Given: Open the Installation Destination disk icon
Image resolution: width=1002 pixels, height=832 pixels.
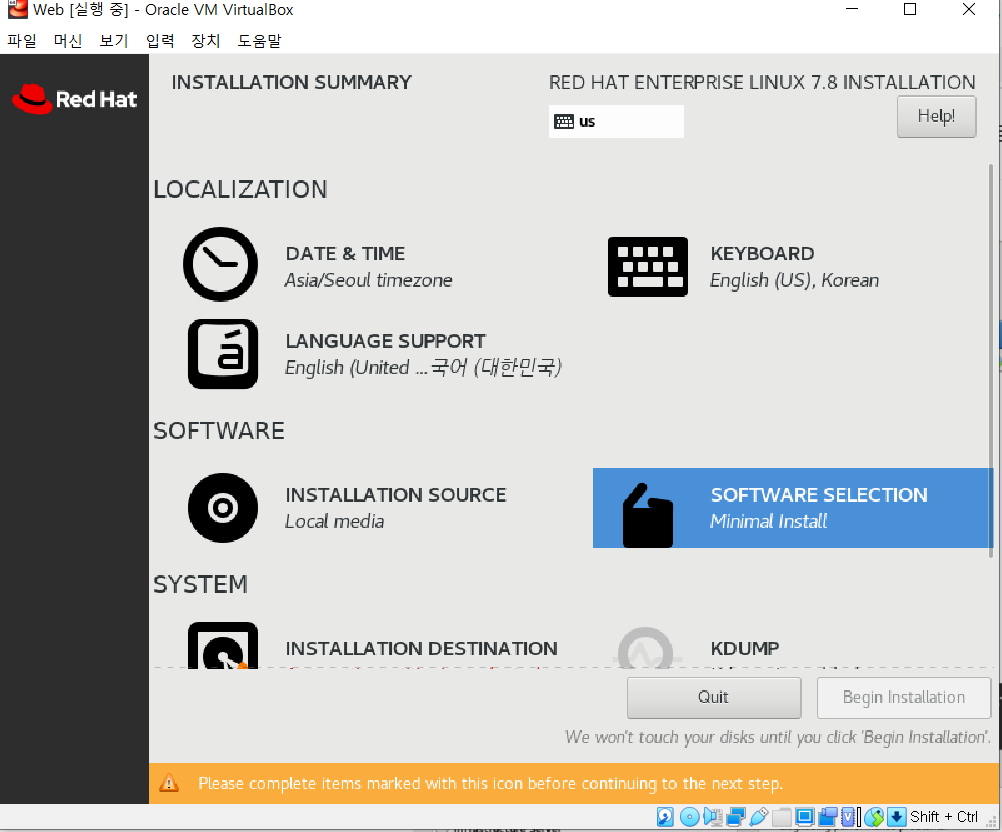Looking at the screenshot, I should coord(222,645).
